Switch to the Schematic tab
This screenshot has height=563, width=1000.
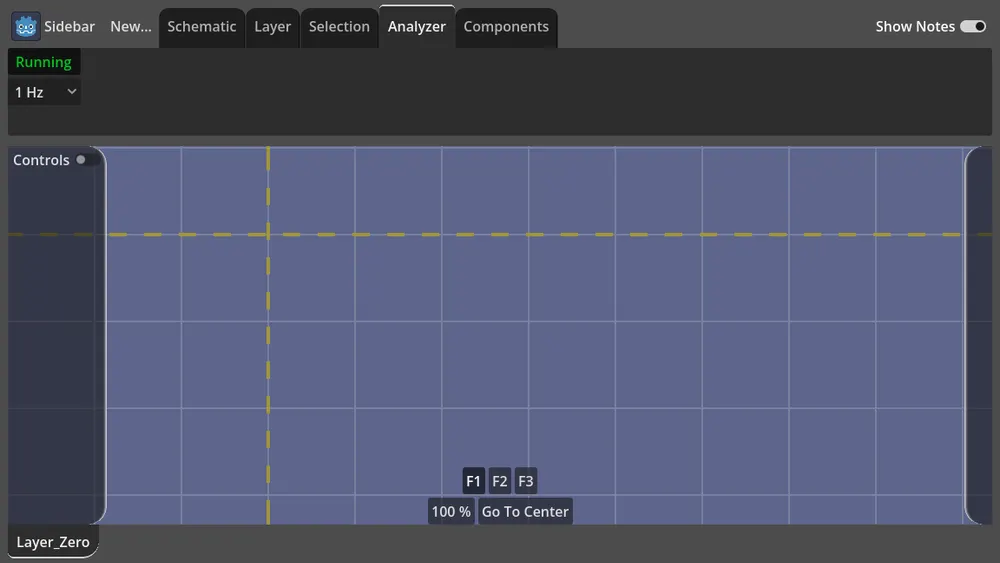point(201,27)
